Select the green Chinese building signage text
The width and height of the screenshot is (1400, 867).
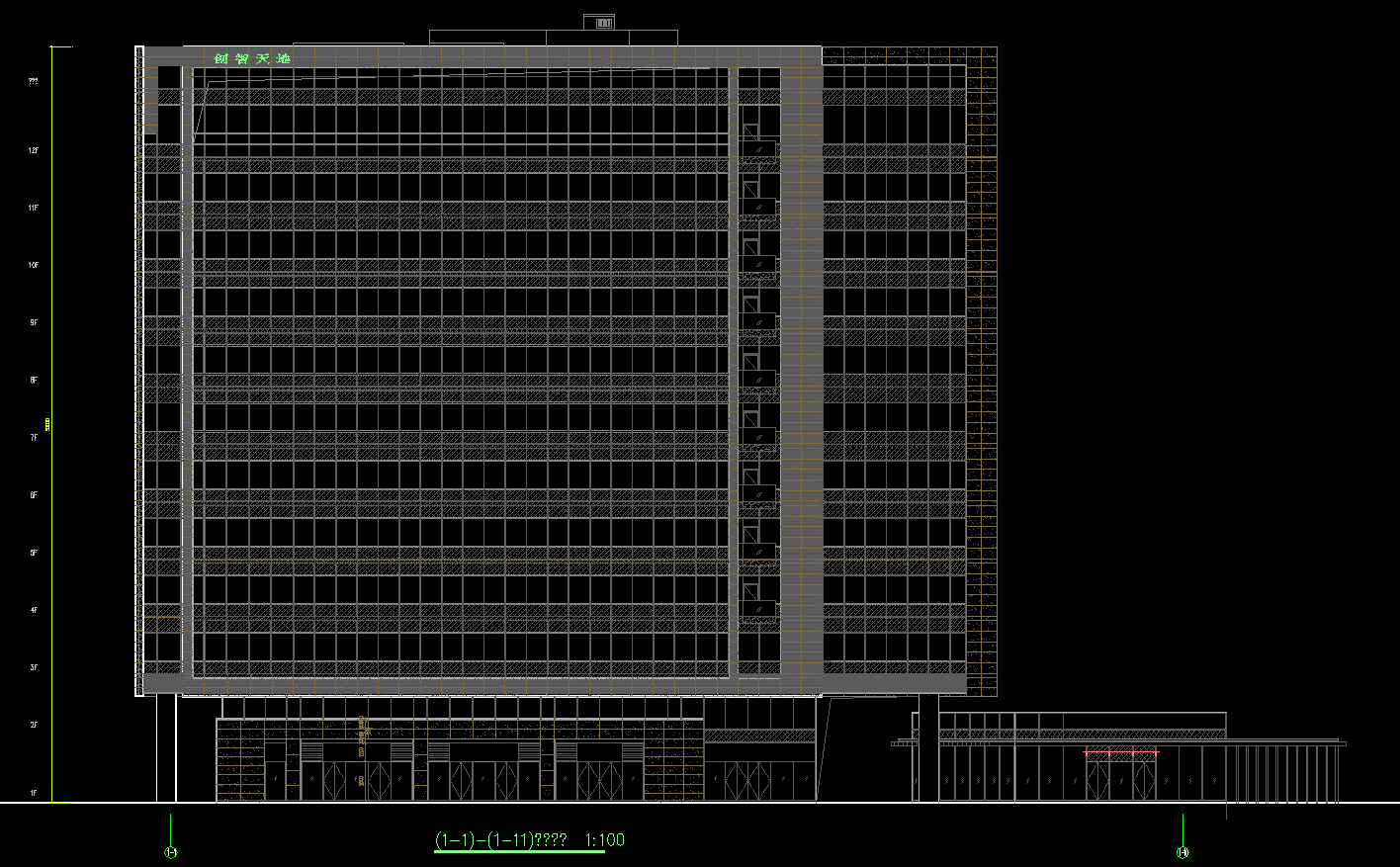tap(252, 59)
